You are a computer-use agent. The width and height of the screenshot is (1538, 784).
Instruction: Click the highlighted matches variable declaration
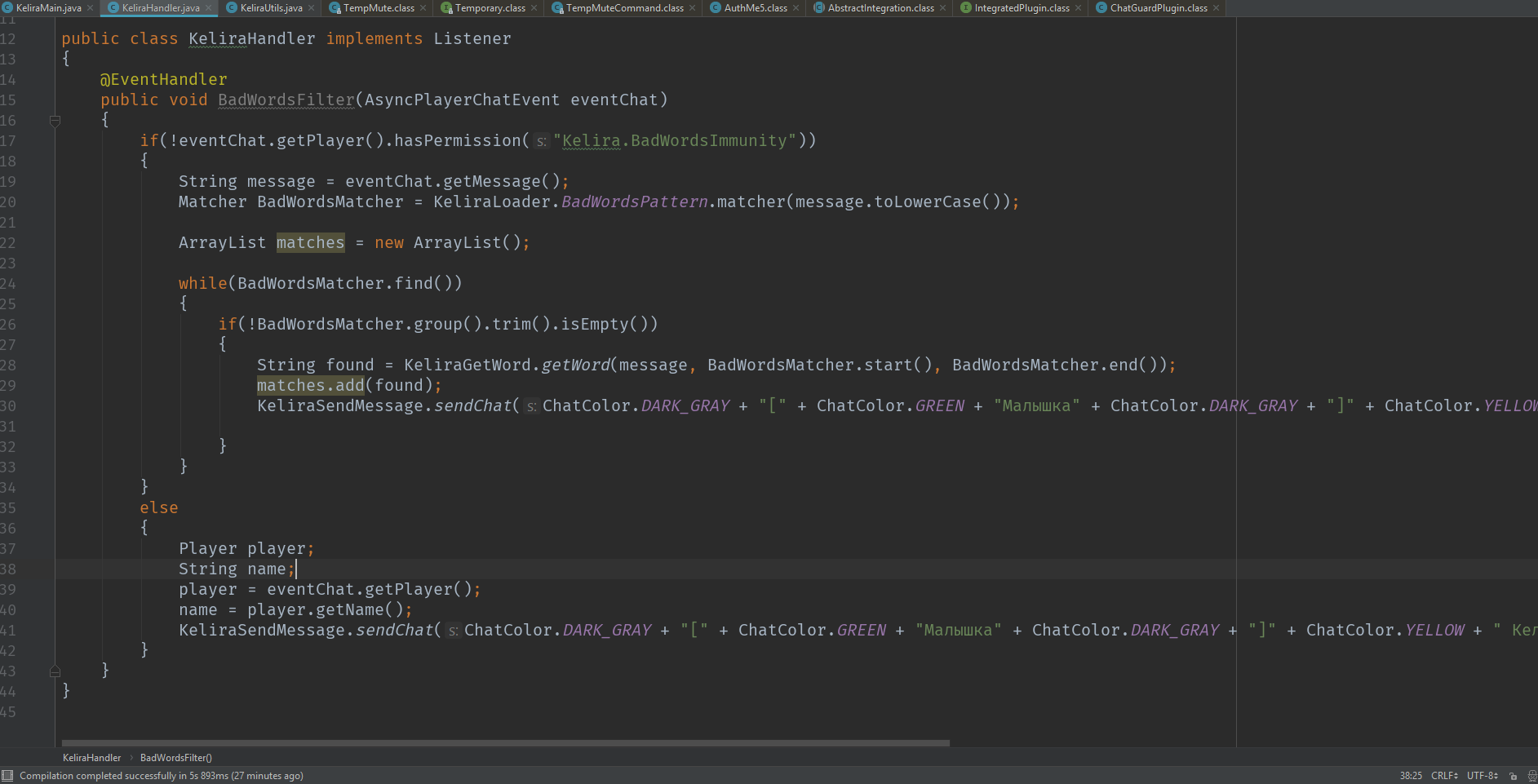[x=310, y=242]
